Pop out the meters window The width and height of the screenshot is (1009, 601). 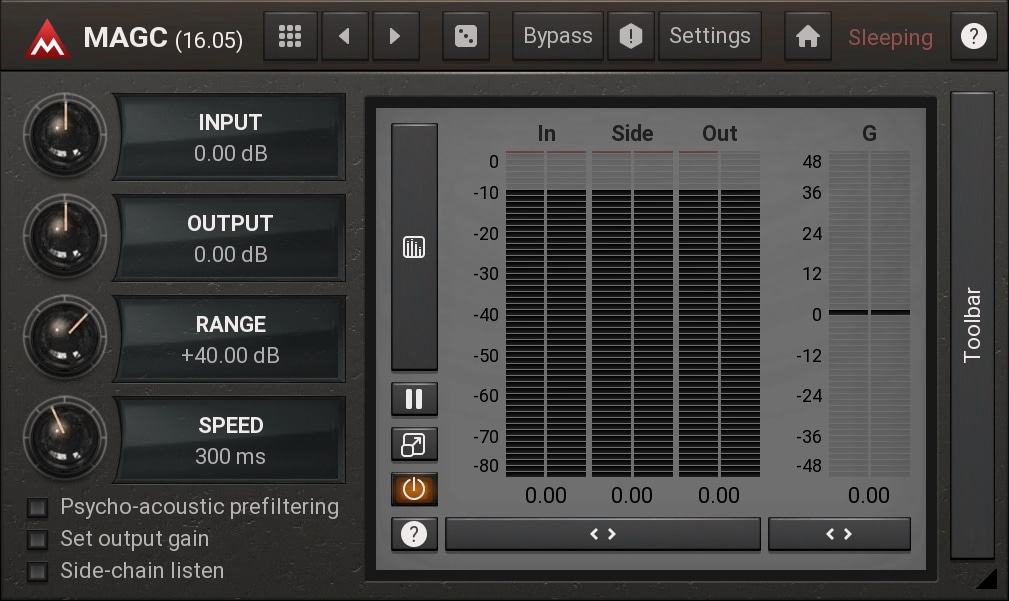[414, 445]
